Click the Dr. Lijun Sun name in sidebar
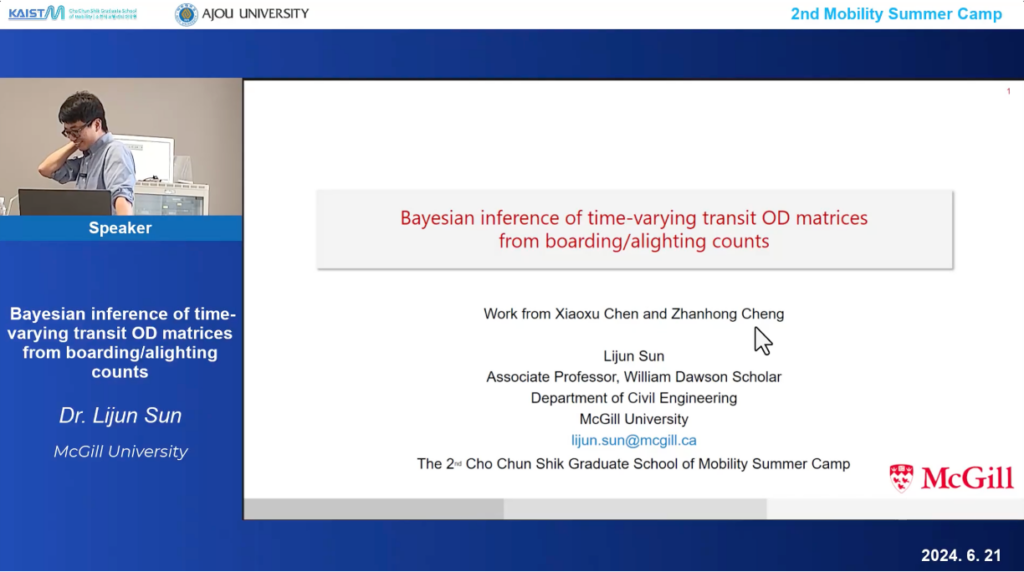Image resolution: width=1024 pixels, height=572 pixels. point(120,415)
